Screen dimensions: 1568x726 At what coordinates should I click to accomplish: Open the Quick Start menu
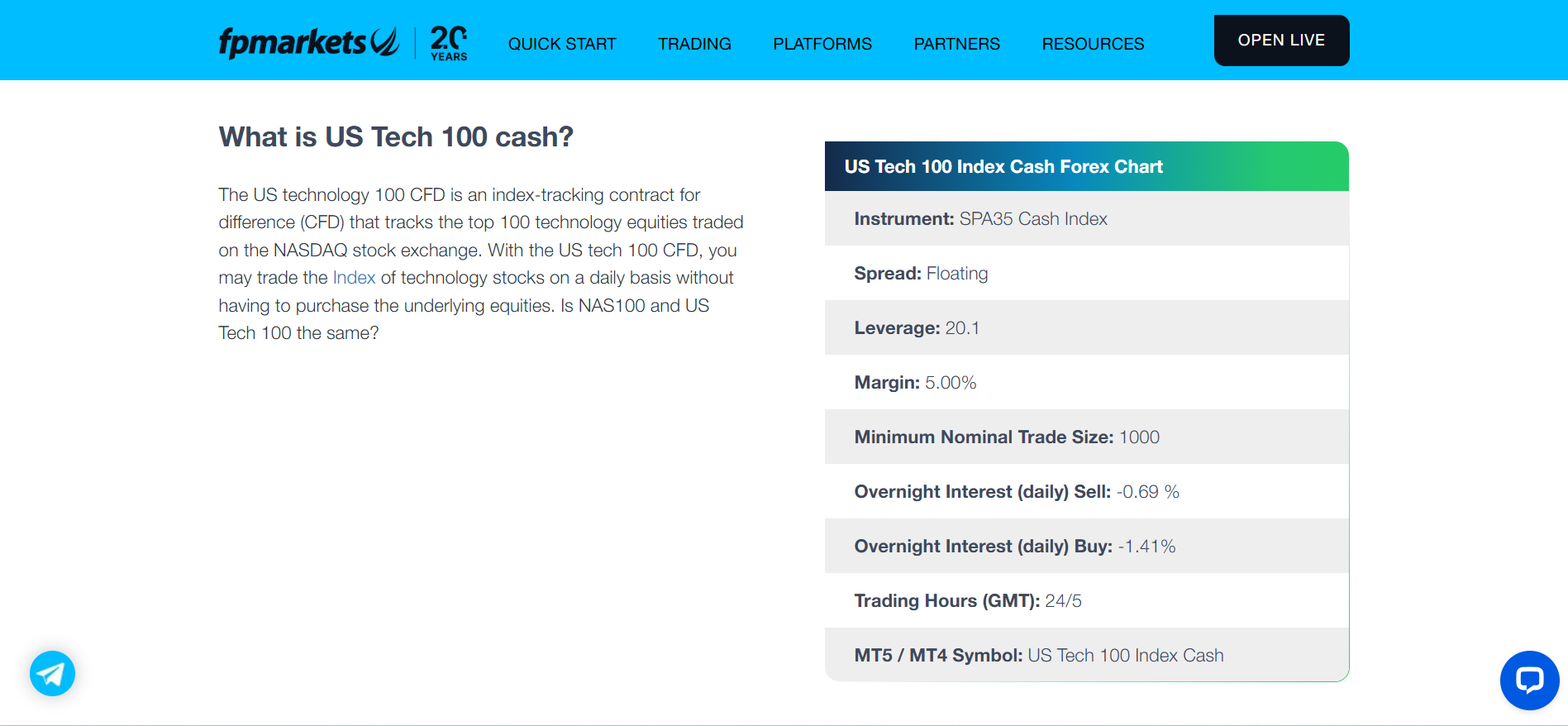click(562, 44)
